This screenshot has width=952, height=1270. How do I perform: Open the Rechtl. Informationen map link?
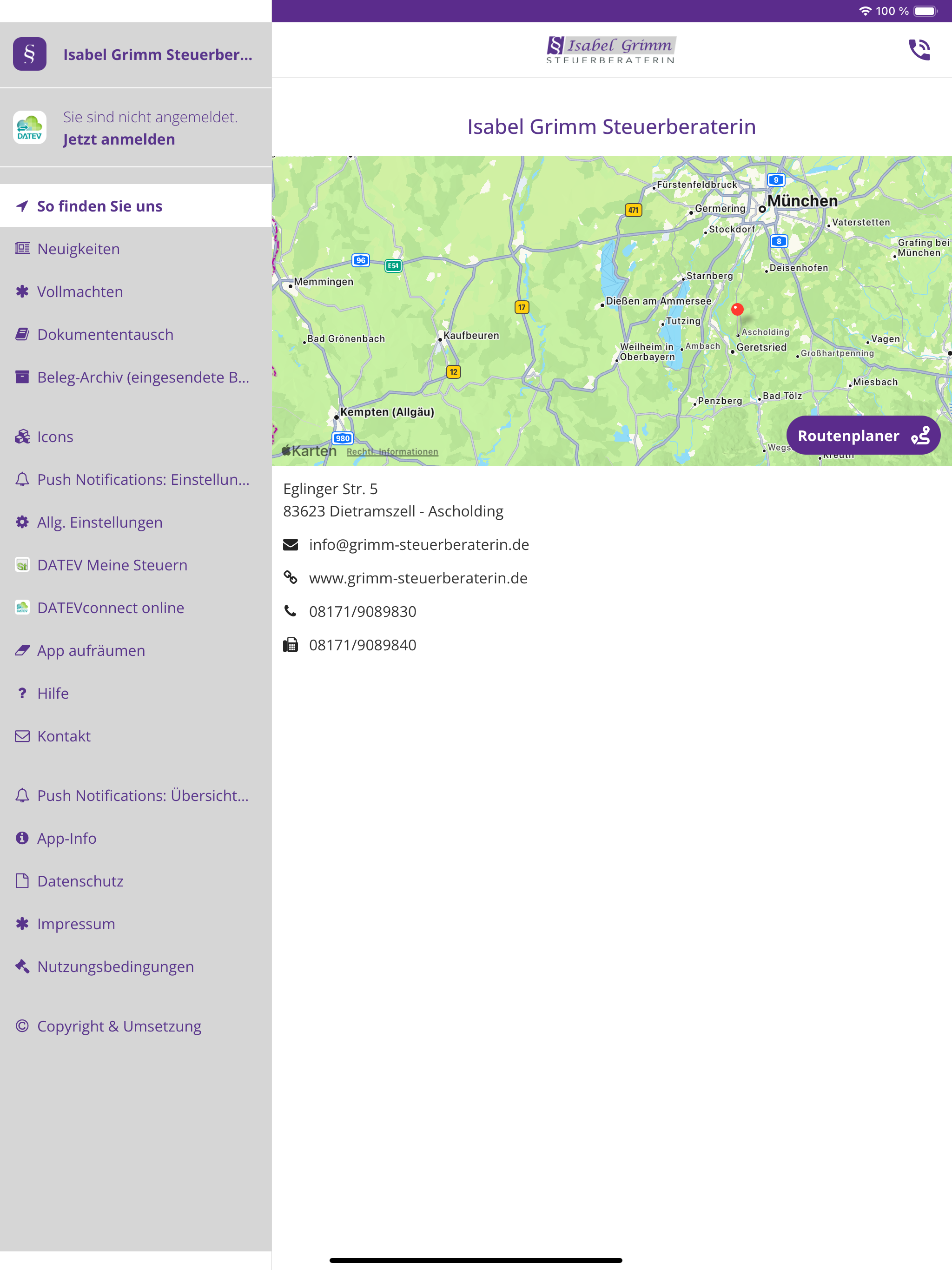click(392, 452)
